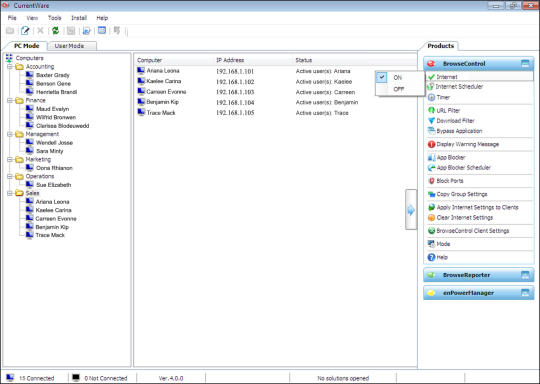This screenshot has width=540, height=384.
Task: Select the ON option in popup
Action: (399, 77)
